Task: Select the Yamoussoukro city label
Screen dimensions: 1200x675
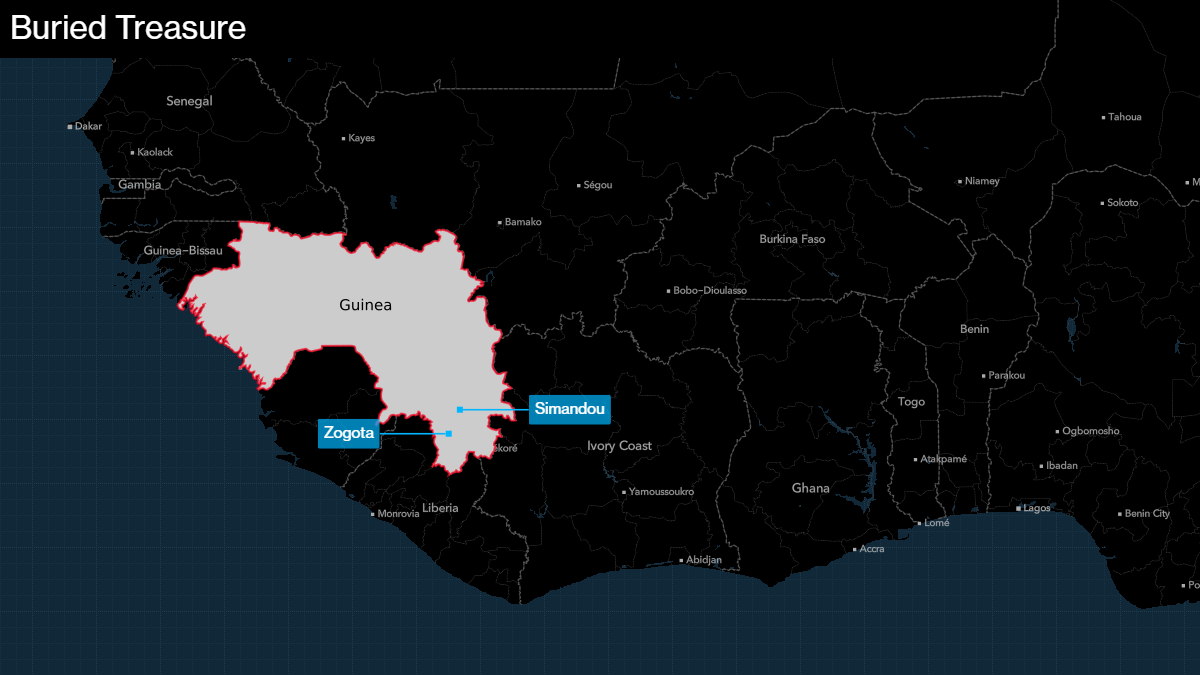Action: tap(661, 492)
